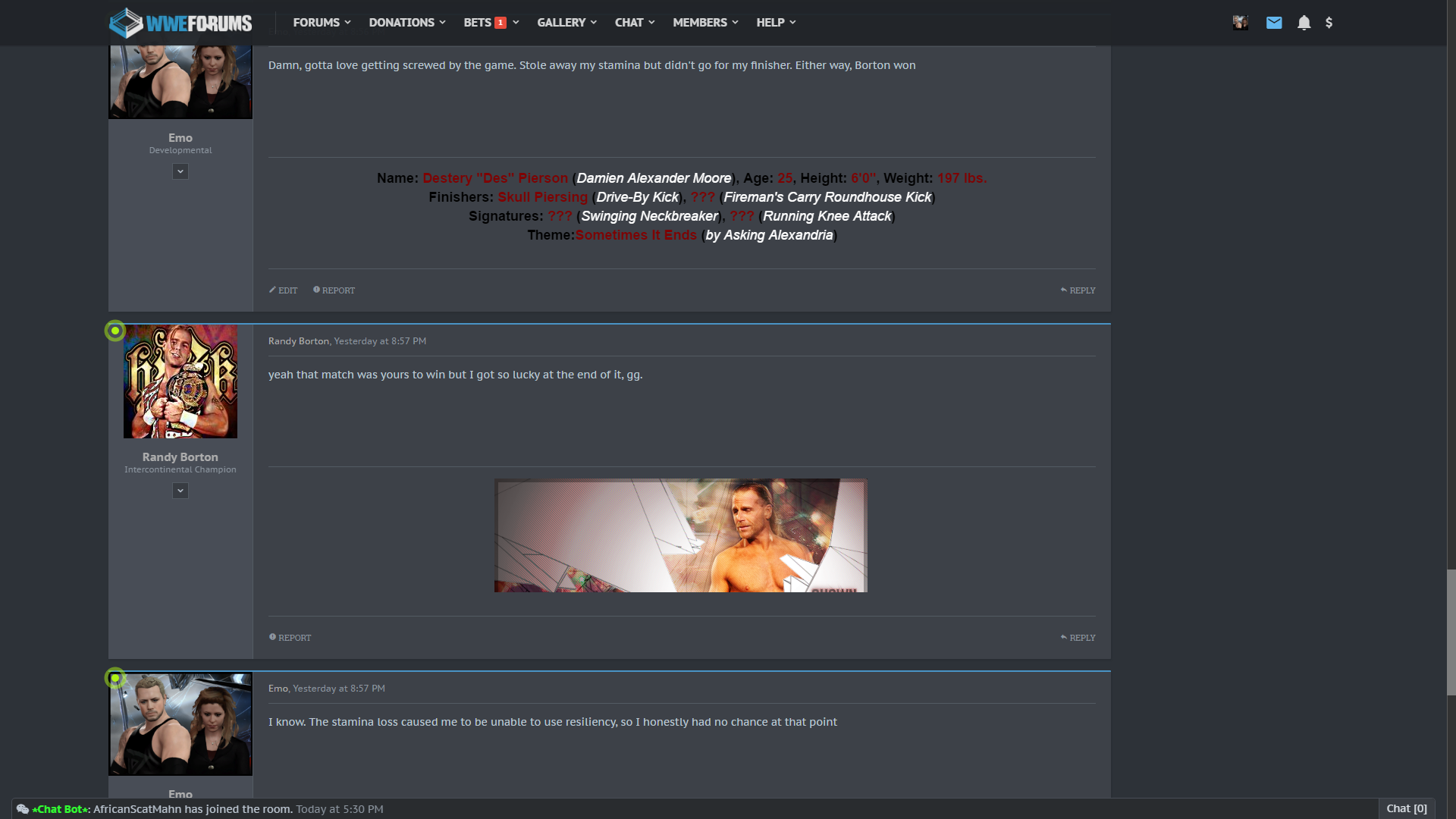
Task: Click the green online indicator on Randy Borton
Action: coord(115,331)
